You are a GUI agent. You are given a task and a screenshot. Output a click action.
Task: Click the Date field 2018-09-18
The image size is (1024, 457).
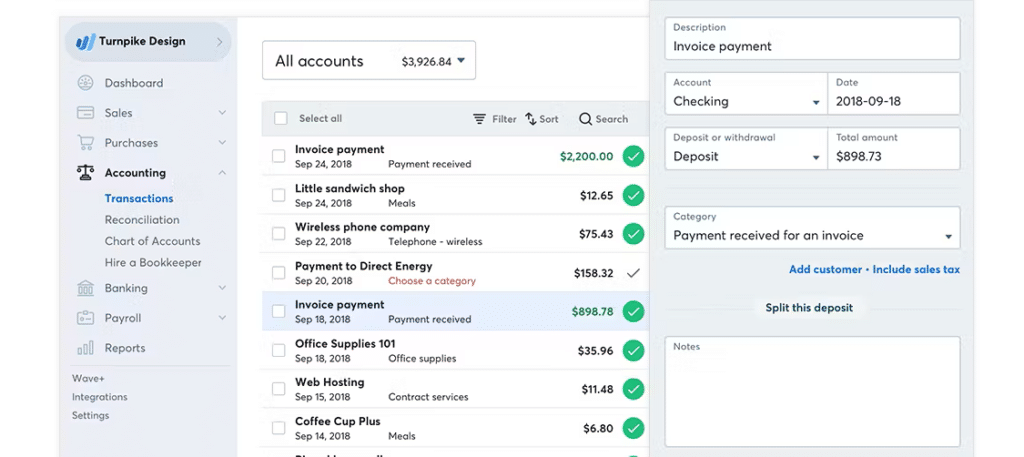pyautogui.click(x=894, y=93)
